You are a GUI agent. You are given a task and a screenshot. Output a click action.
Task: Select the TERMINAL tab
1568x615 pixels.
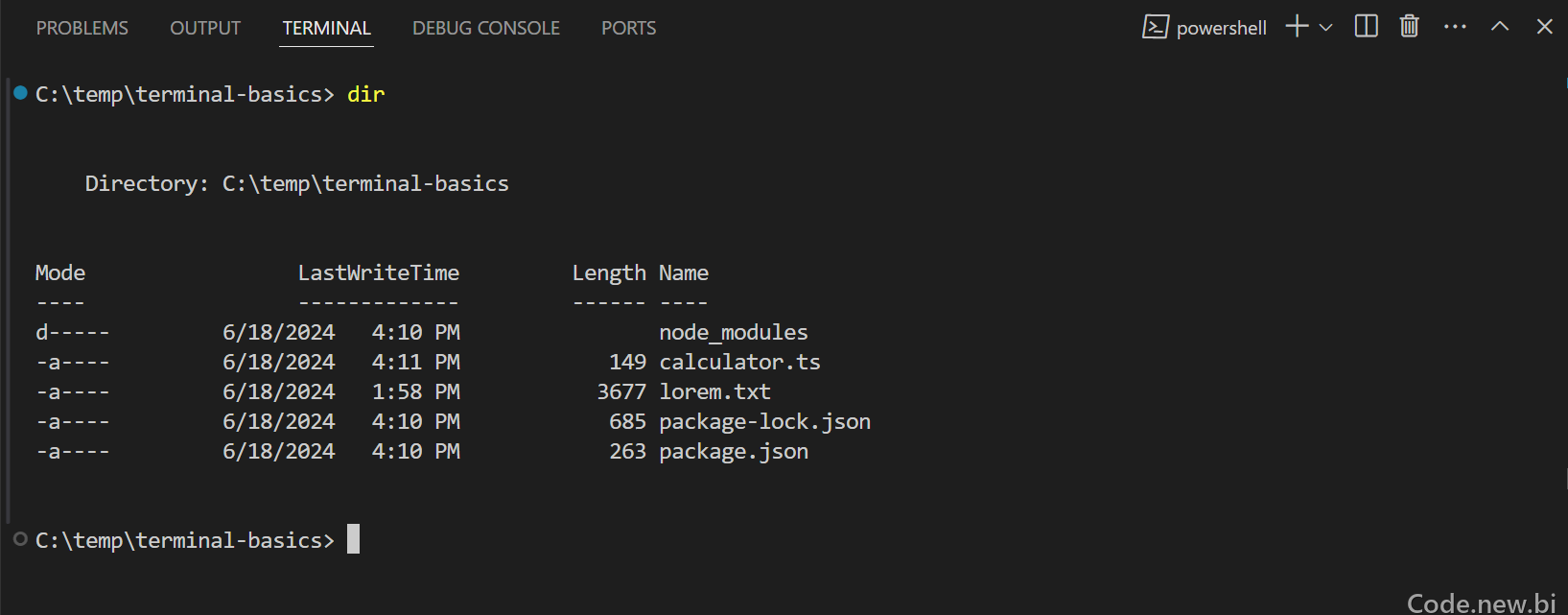point(327,28)
